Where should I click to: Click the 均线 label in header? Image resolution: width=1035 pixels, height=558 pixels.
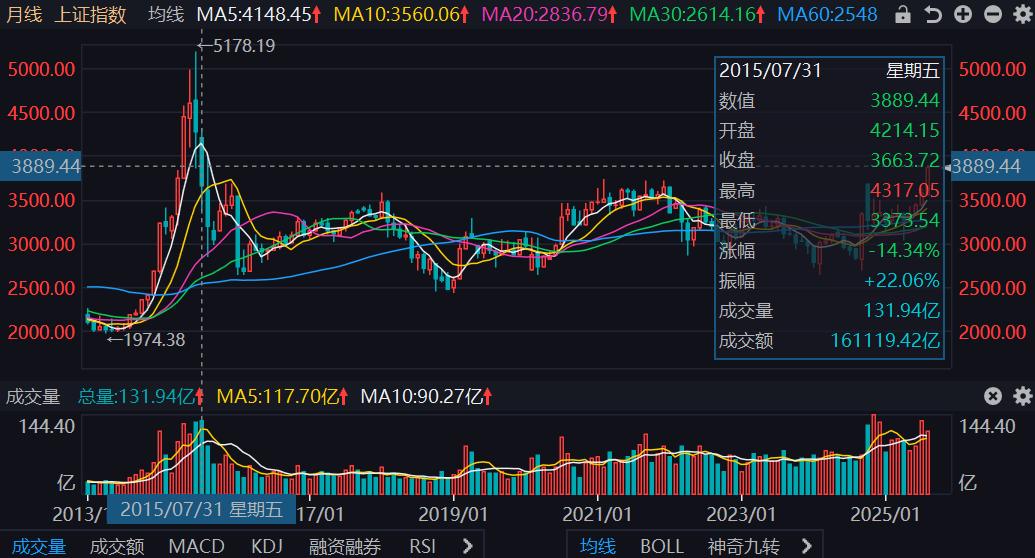point(166,15)
